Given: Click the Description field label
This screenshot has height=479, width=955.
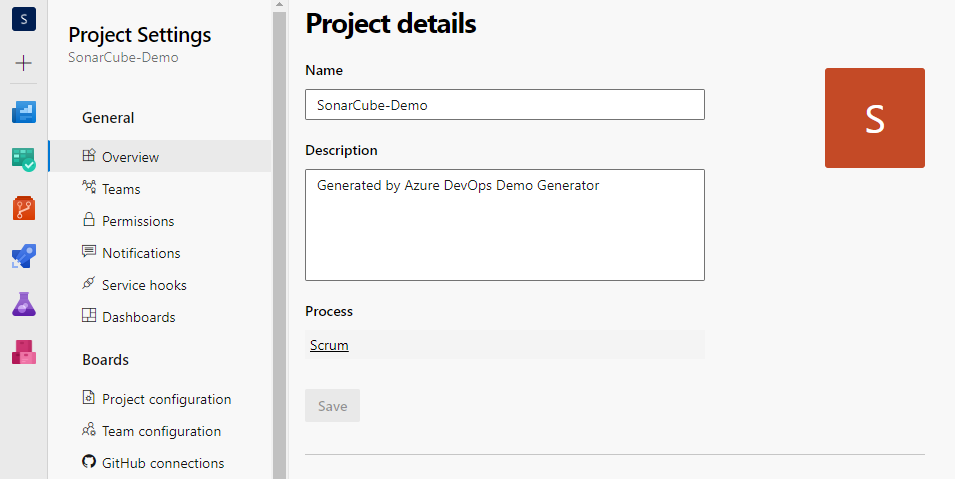Looking at the screenshot, I should (x=341, y=151).
